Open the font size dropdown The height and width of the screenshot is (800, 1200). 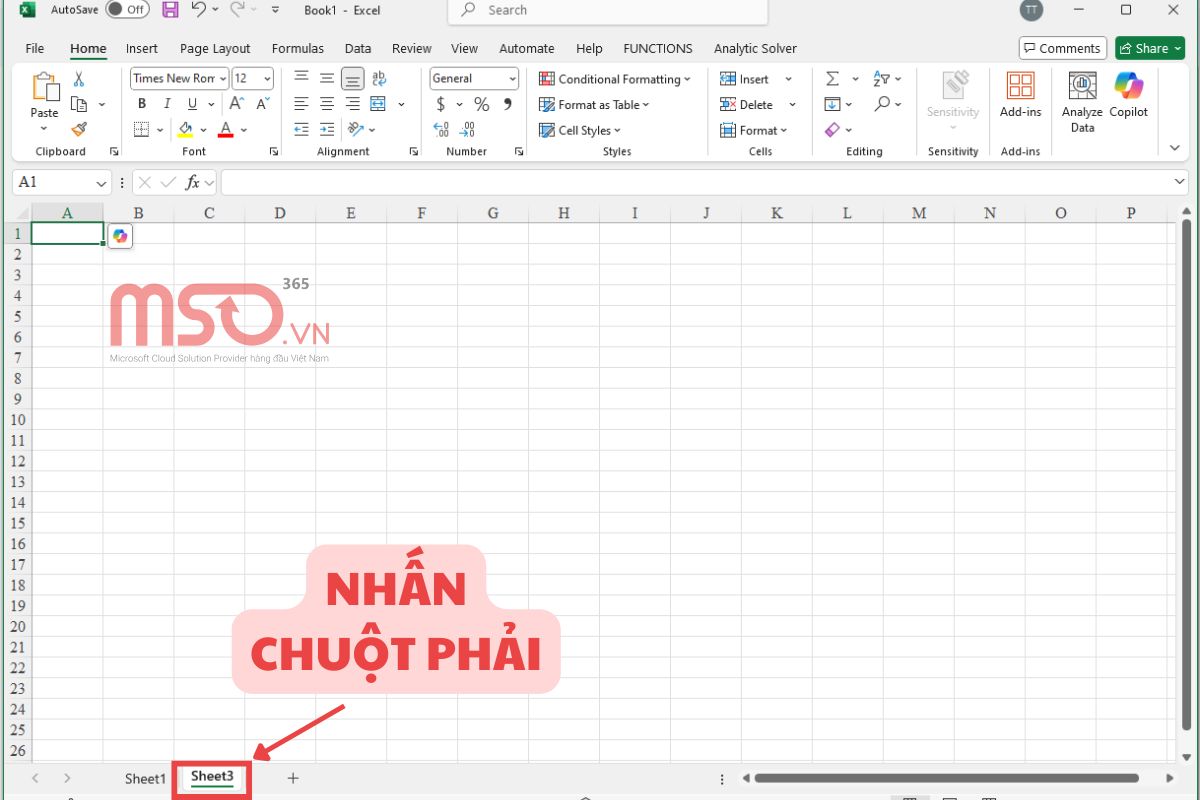click(x=267, y=79)
